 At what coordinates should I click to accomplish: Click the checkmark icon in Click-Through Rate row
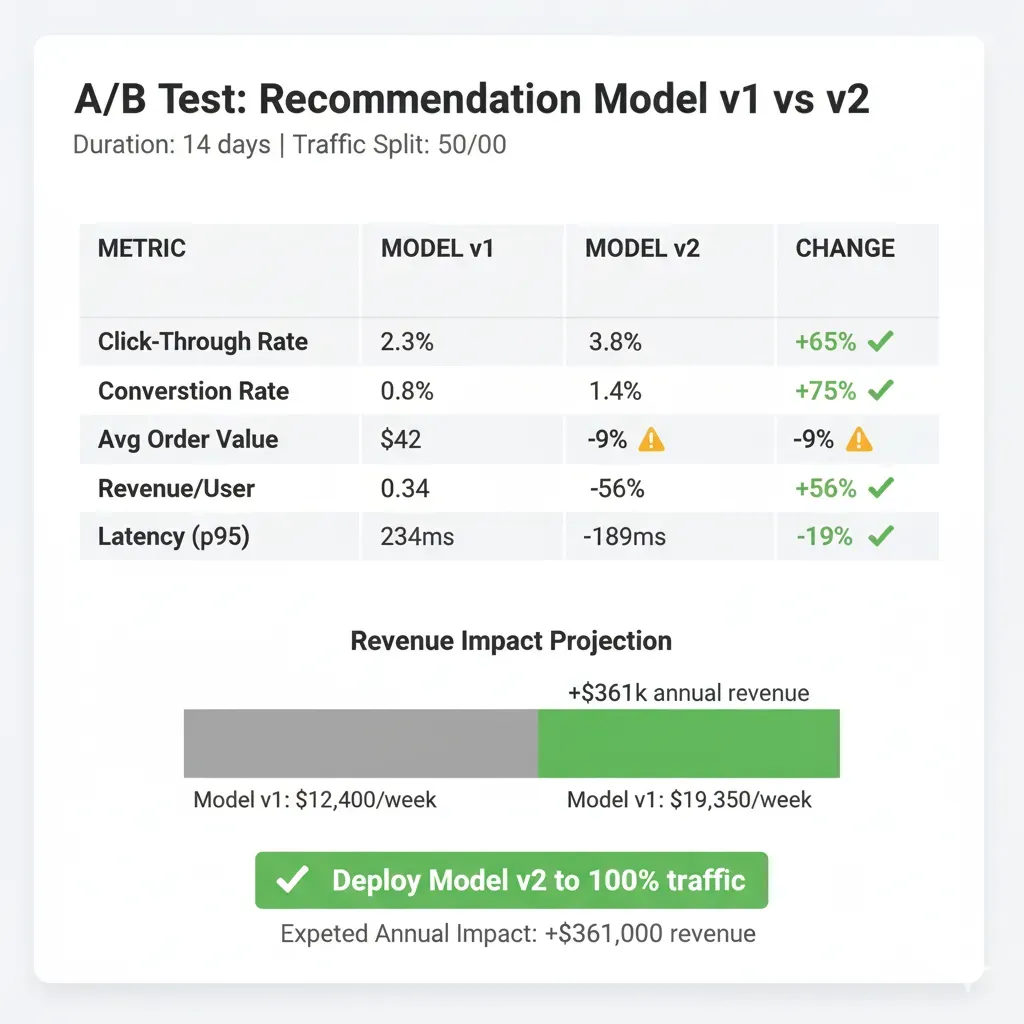[x=881, y=341]
